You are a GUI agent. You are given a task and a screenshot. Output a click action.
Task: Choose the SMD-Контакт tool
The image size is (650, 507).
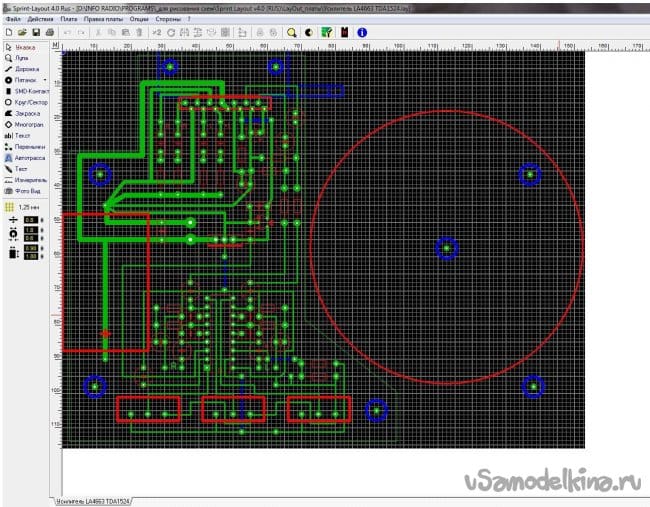point(29,90)
